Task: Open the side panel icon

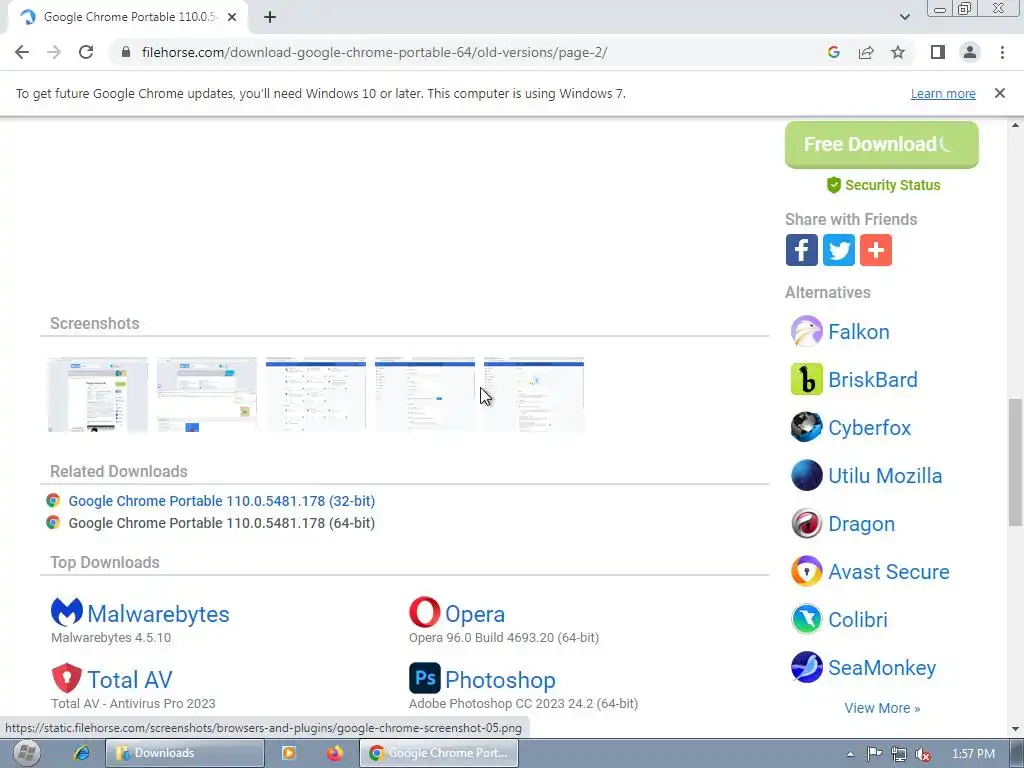Action: point(938,52)
